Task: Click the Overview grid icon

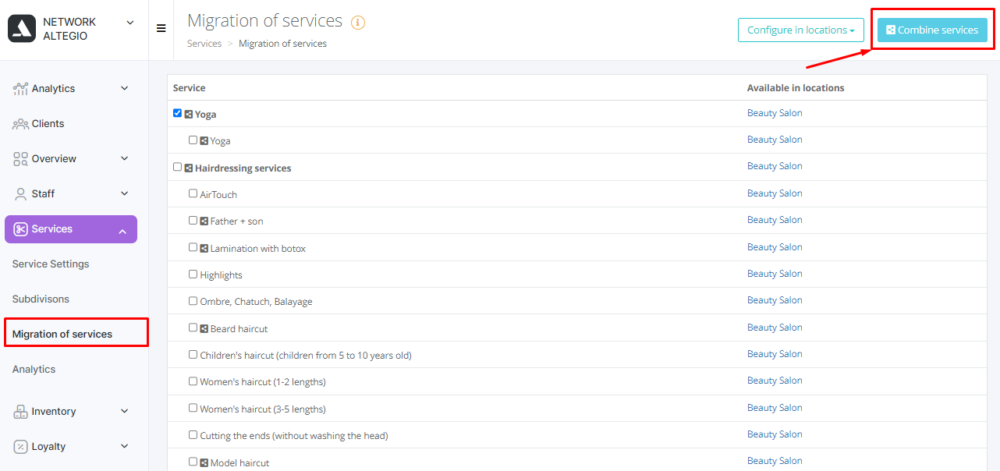Action: (x=20, y=159)
